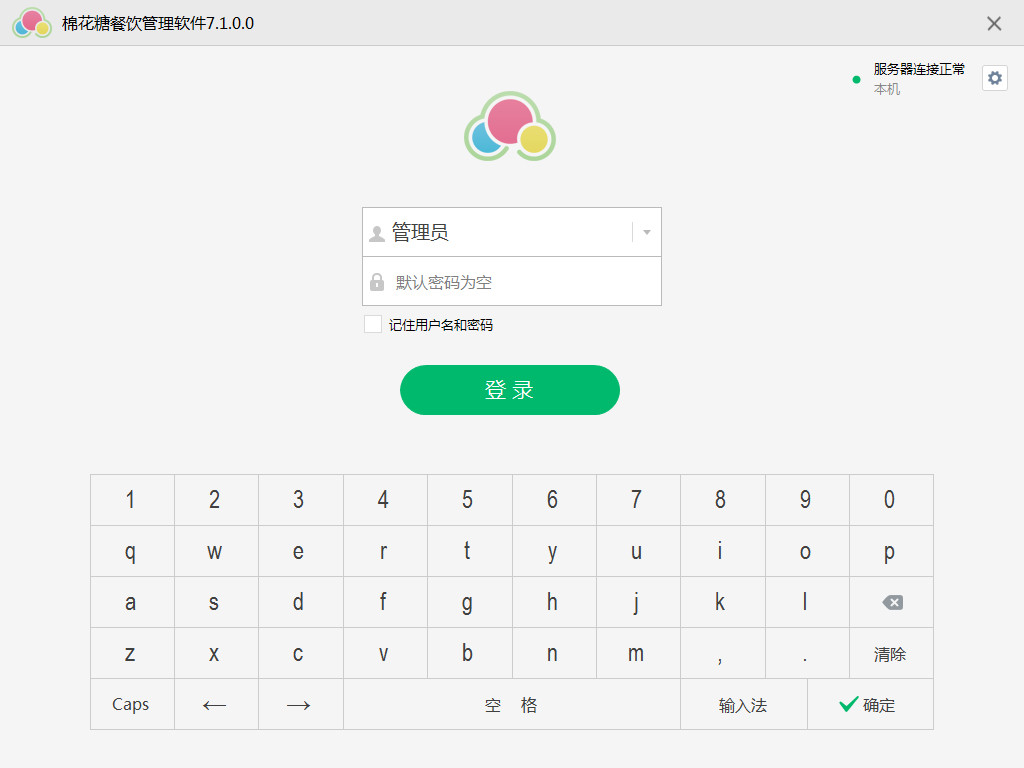This screenshot has width=1024, height=768.
Task: Tap the letter q key
Action: [133, 551]
